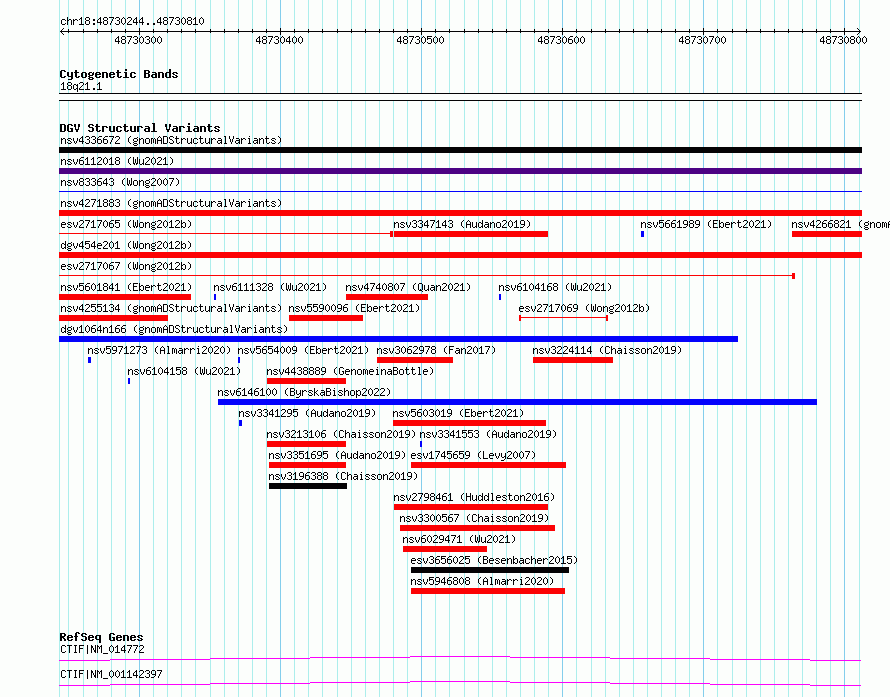
Task: Click red bar under nsv3347143 Audano2019
Action: pyautogui.click(x=471, y=234)
